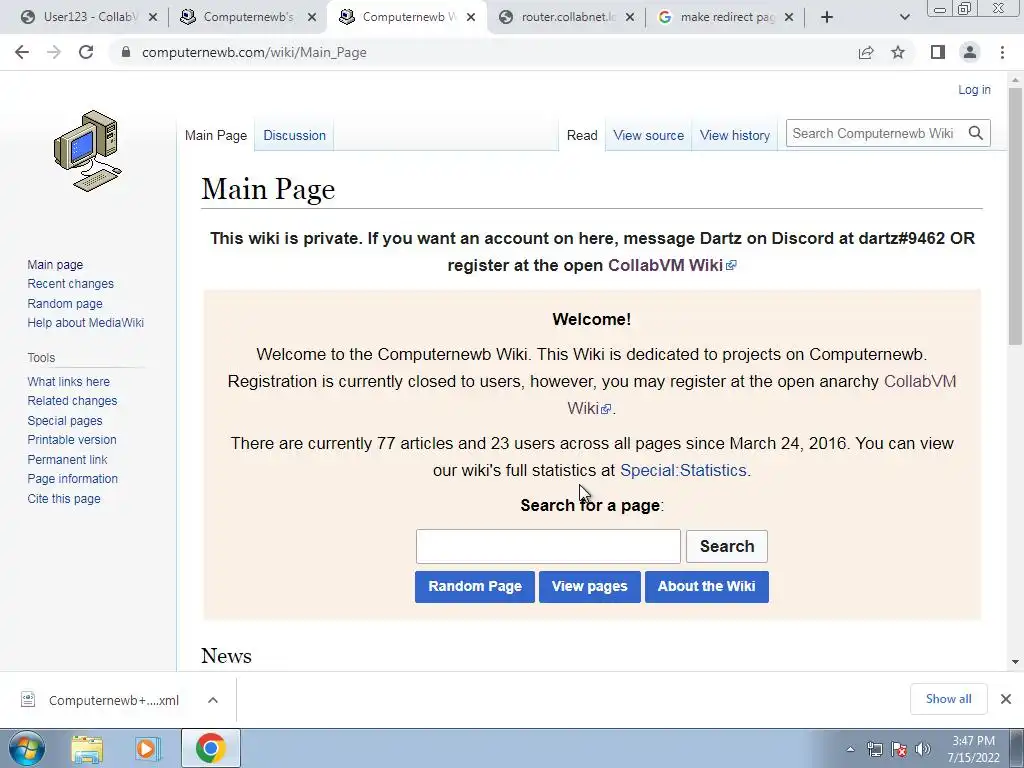Close the active Computernewb Wiki tab

pyautogui.click(x=471, y=17)
